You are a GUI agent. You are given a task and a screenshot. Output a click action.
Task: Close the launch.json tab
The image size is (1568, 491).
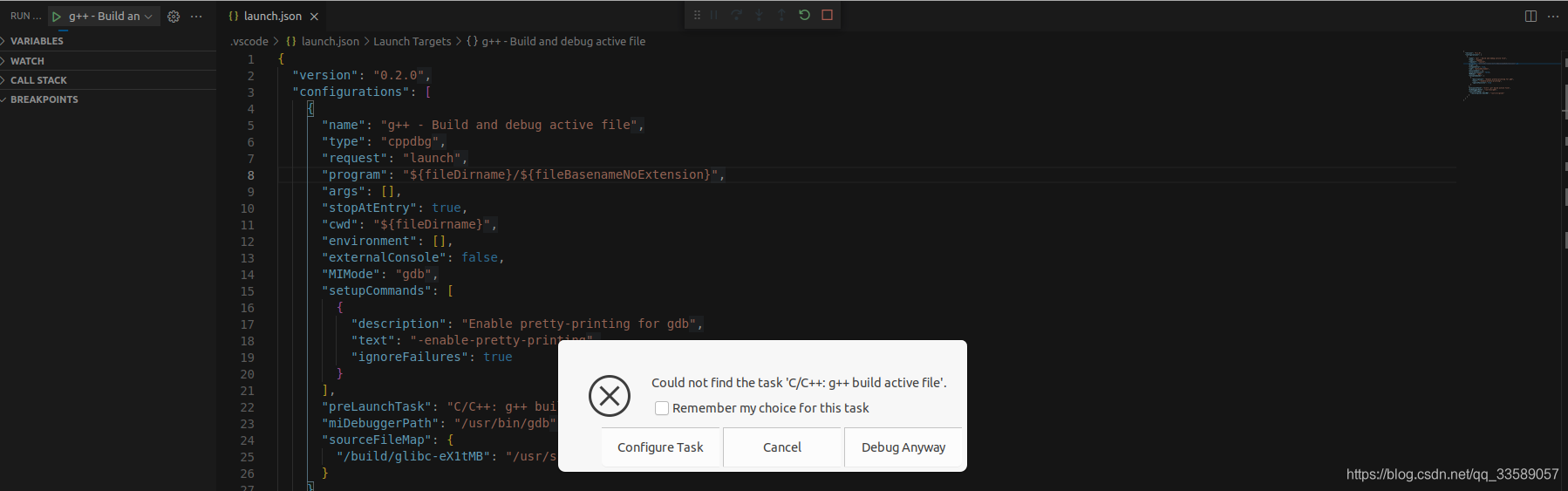(314, 17)
